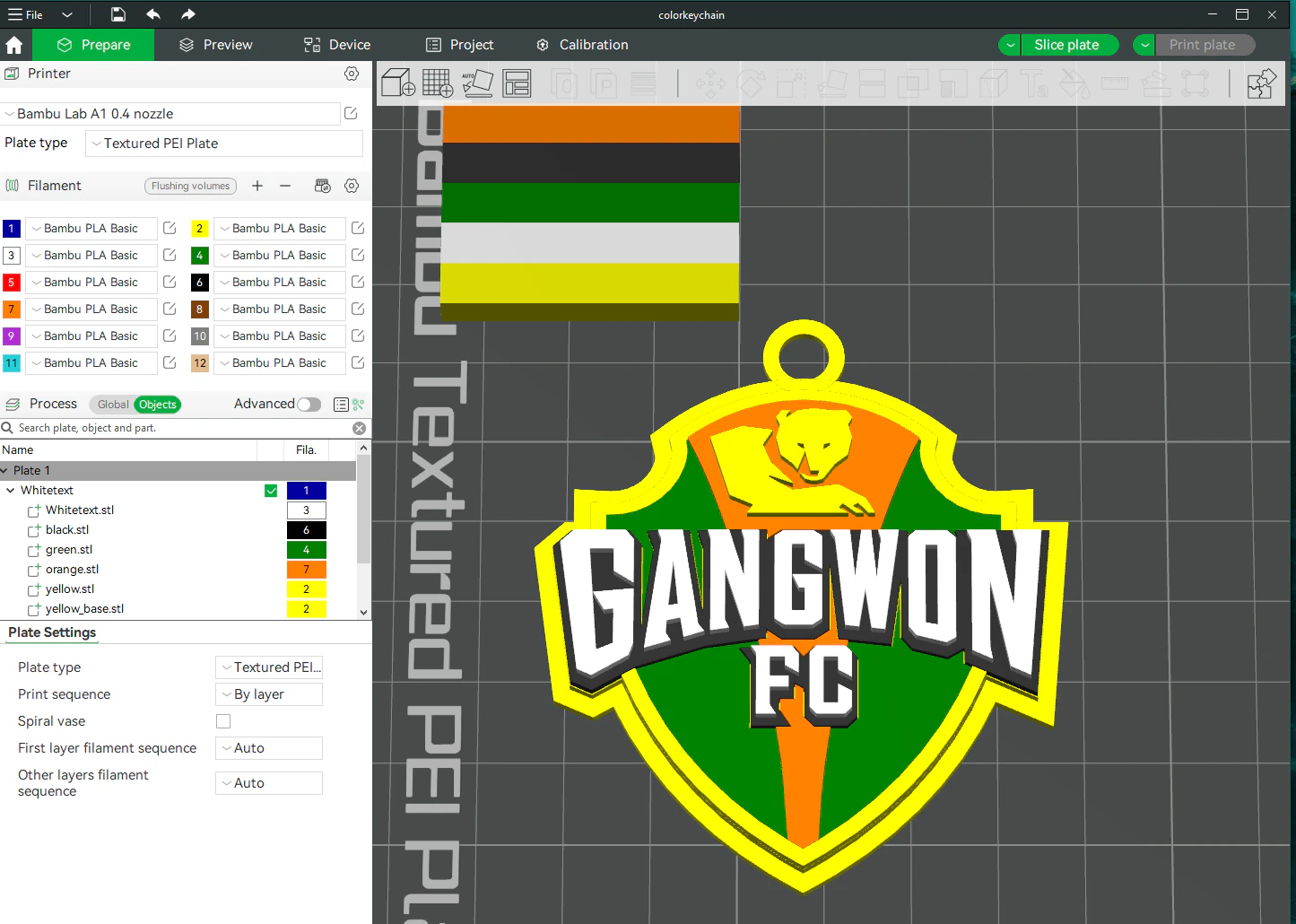Edit the preset for filament 1
Image resolution: width=1296 pixels, height=924 pixels.
(x=170, y=229)
